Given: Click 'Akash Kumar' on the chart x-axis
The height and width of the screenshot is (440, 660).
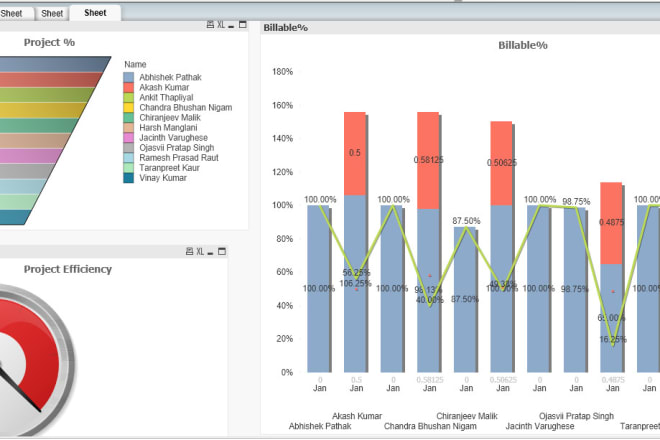Looking at the screenshot, I should click(x=357, y=416).
